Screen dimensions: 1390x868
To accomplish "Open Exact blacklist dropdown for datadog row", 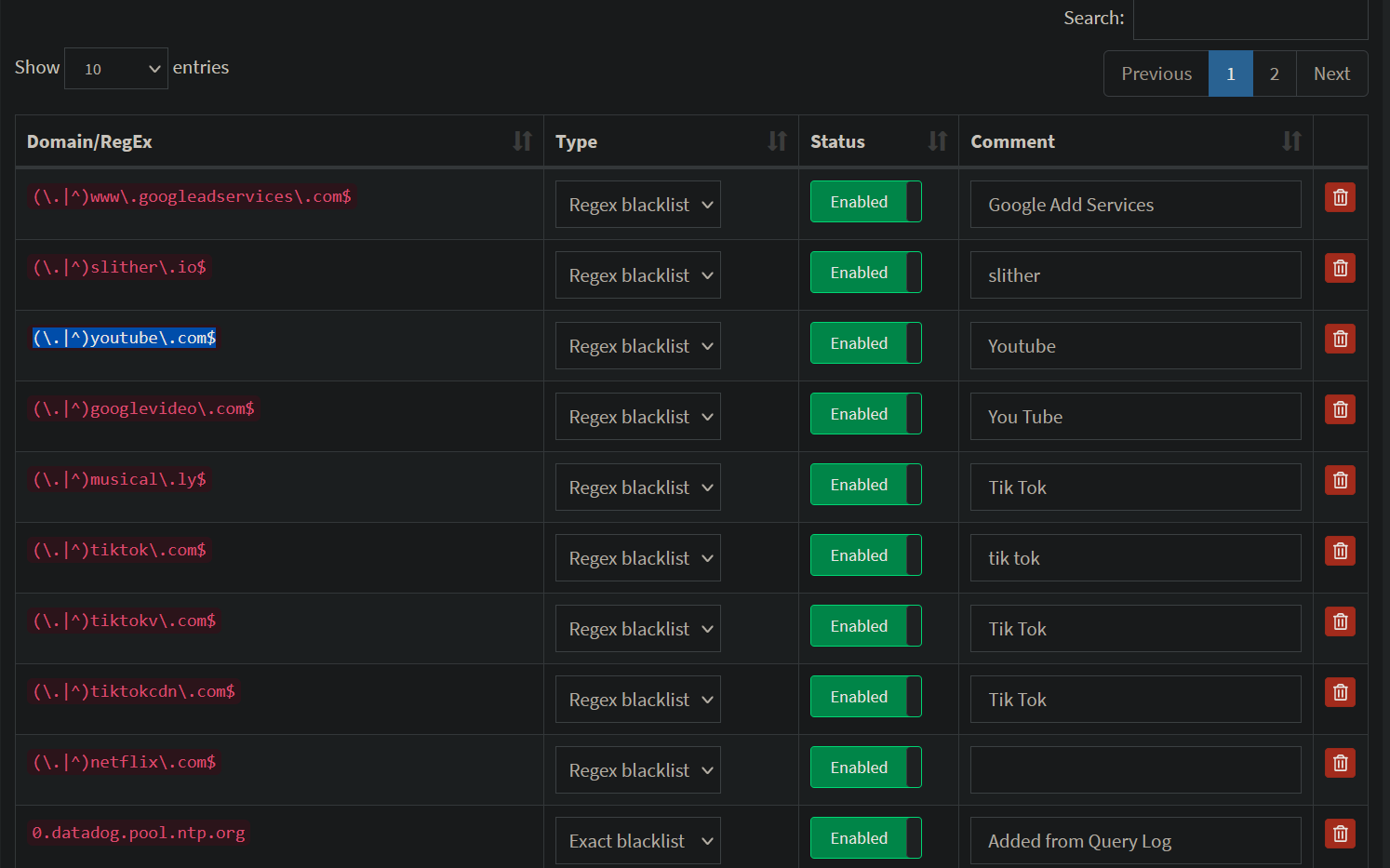I will 638,841.
